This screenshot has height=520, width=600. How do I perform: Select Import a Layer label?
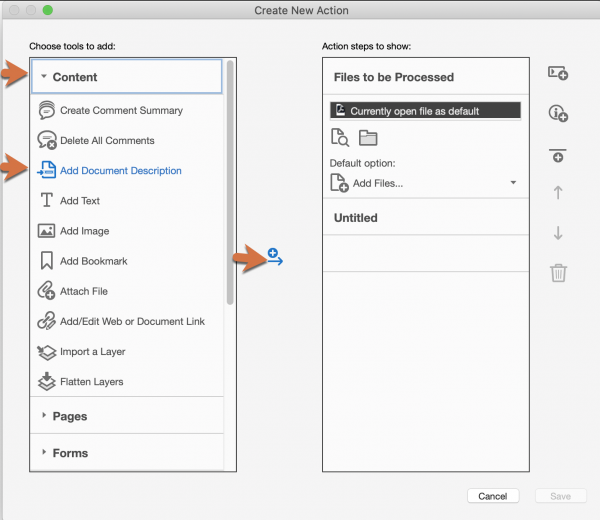click(93, 352)
